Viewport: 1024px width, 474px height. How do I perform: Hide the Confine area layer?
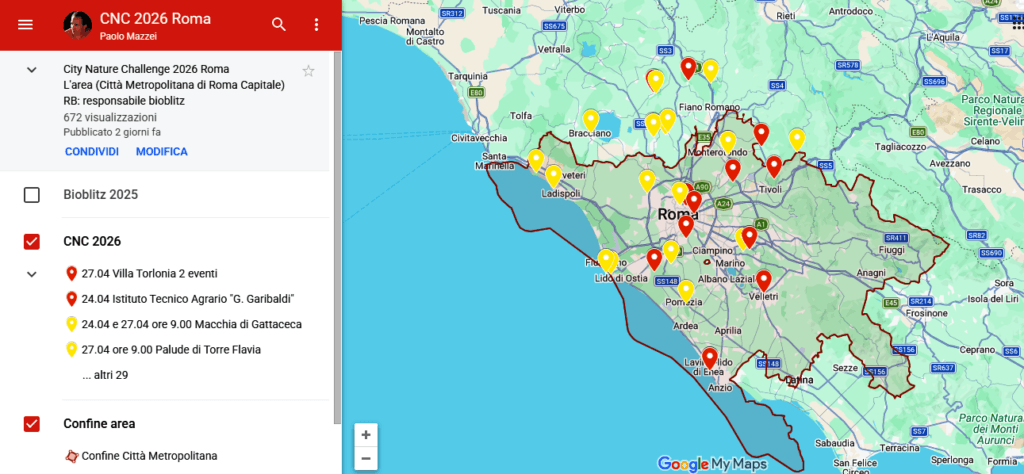click(x=32, y=424)
